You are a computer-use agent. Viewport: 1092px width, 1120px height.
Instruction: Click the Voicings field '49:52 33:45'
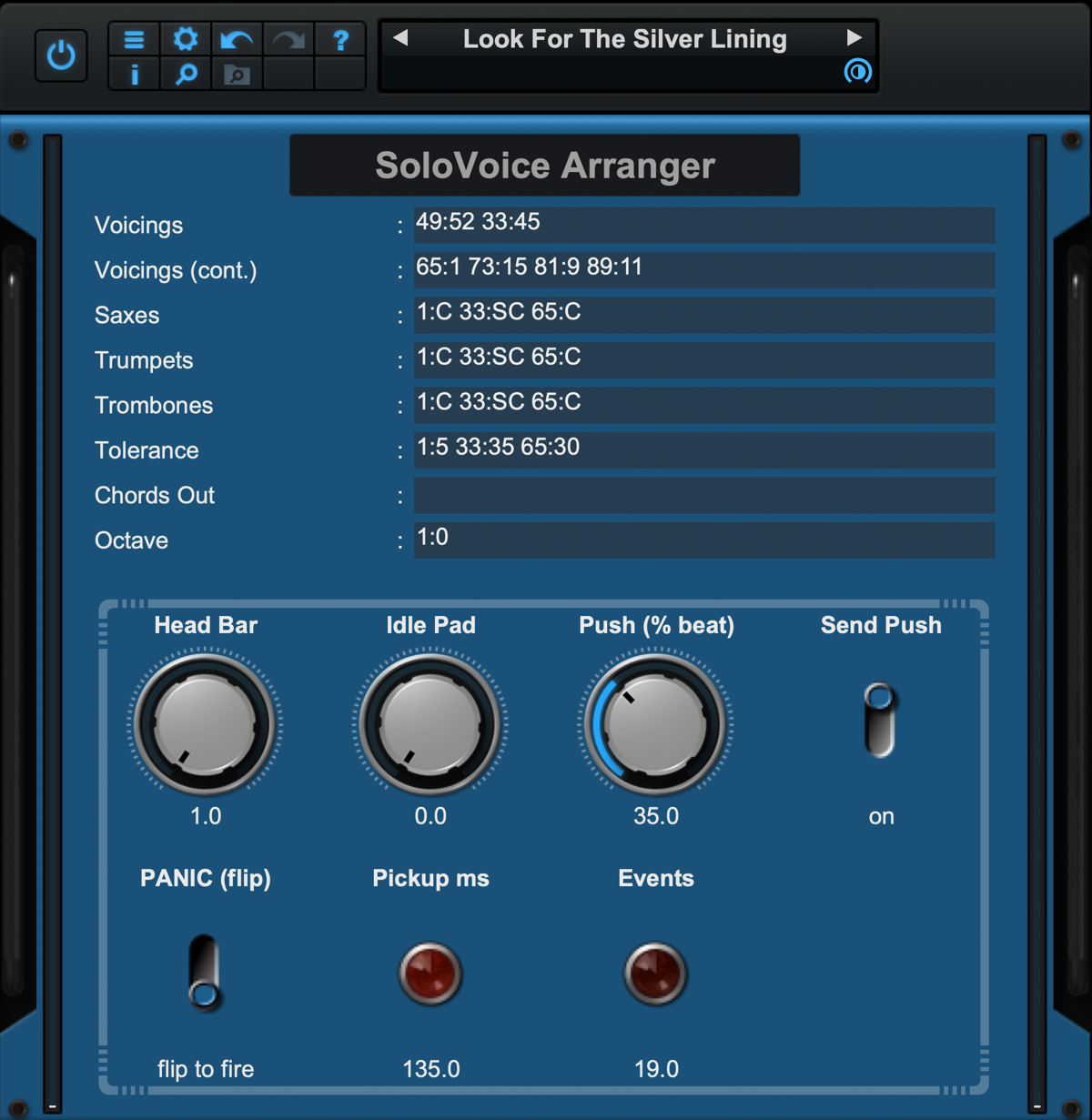pos(704,225)
